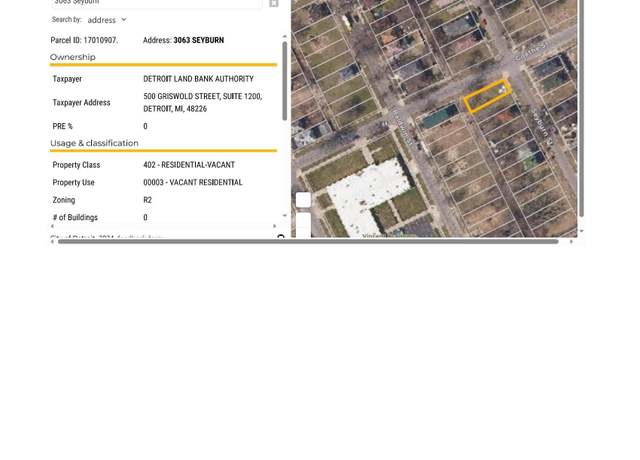
Task: Click the bold 3063 SEYBURN address value
Action: point(199,40)
